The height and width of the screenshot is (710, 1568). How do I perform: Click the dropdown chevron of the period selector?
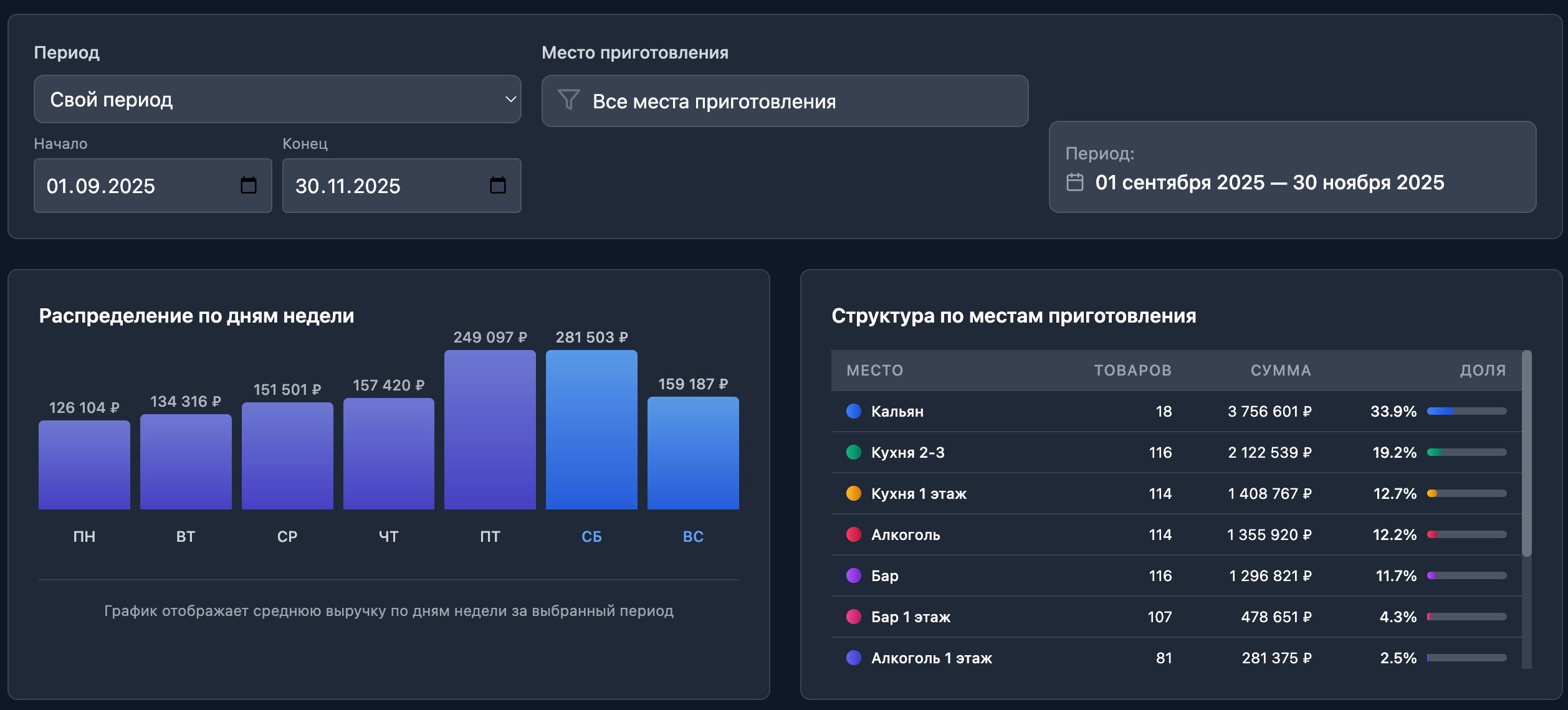510,100
